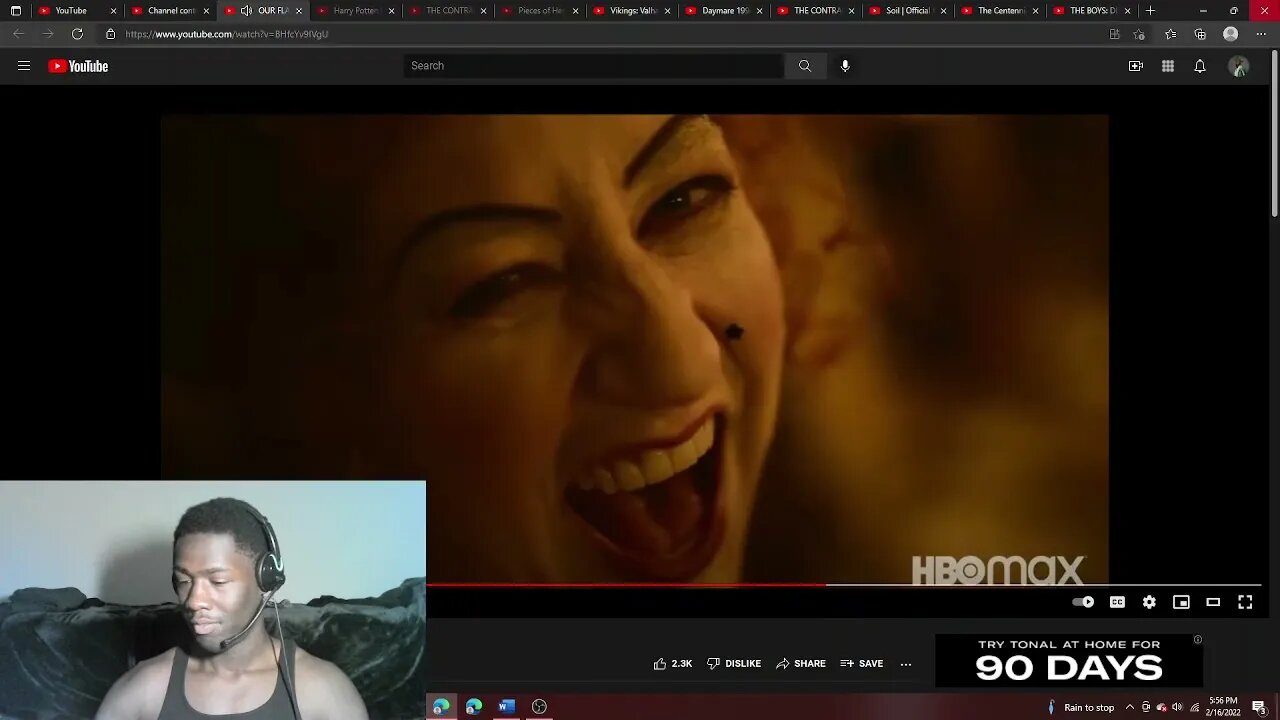Click the Tonal 90 DAYS ad banner

click(x=1069, y=660)
